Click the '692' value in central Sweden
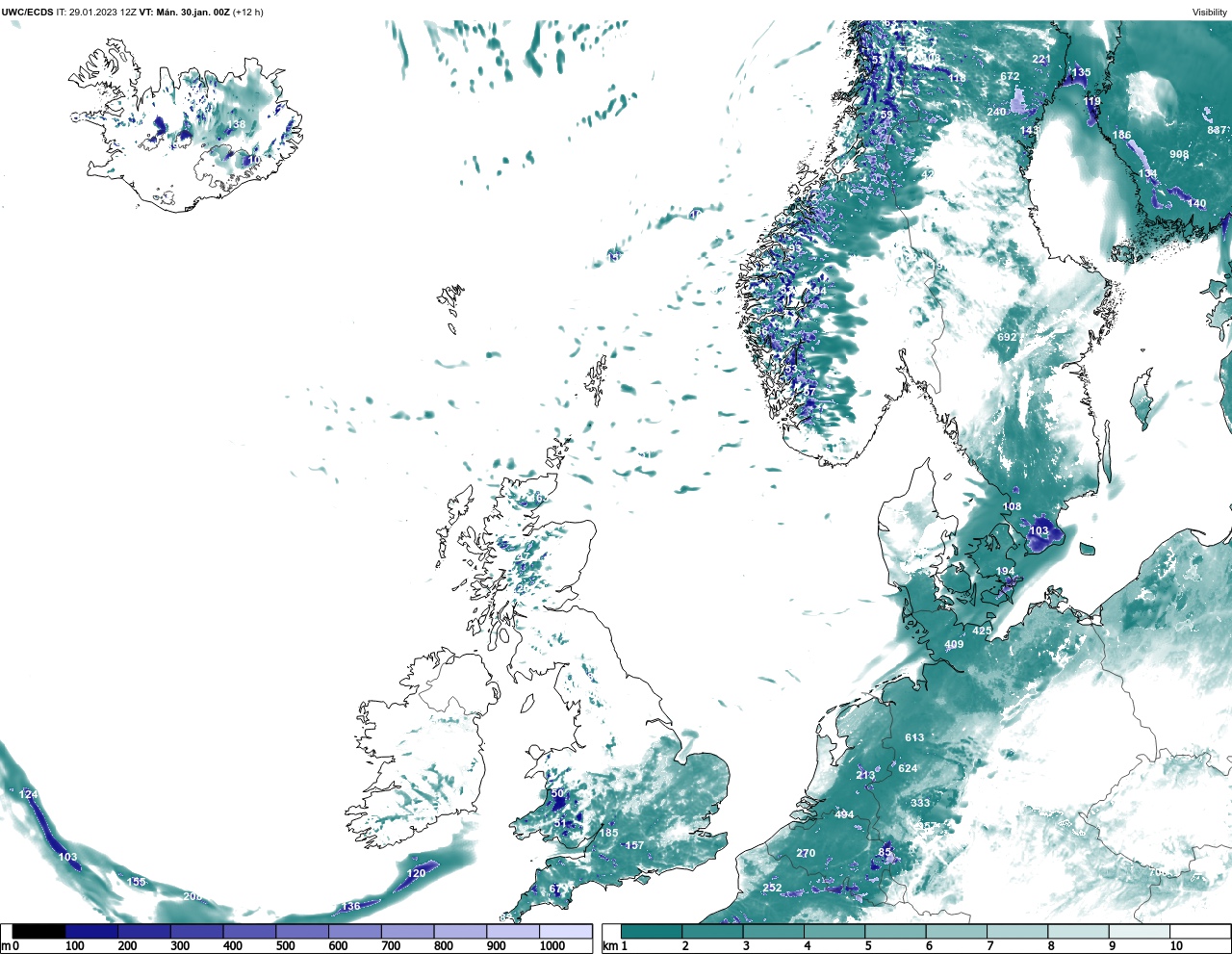 coord(1007,338)
